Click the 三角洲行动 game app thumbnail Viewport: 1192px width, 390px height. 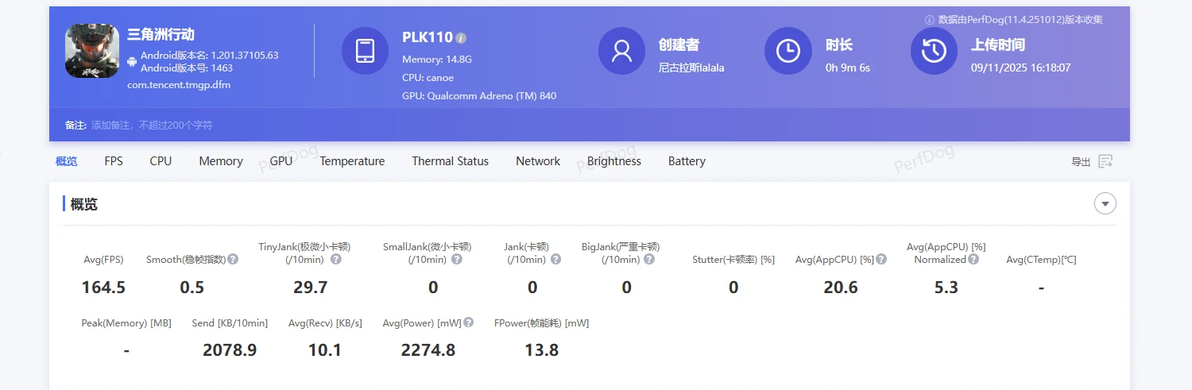(x=92, y=50)
